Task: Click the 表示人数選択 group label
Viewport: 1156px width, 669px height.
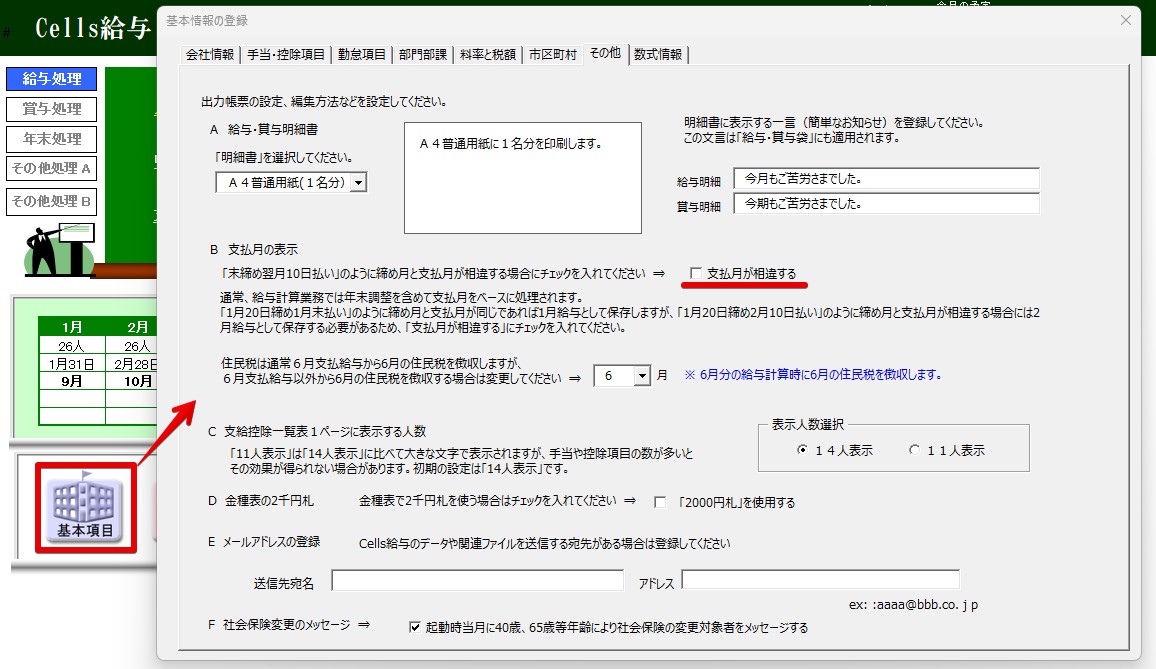Action: [x=808, y=425]
